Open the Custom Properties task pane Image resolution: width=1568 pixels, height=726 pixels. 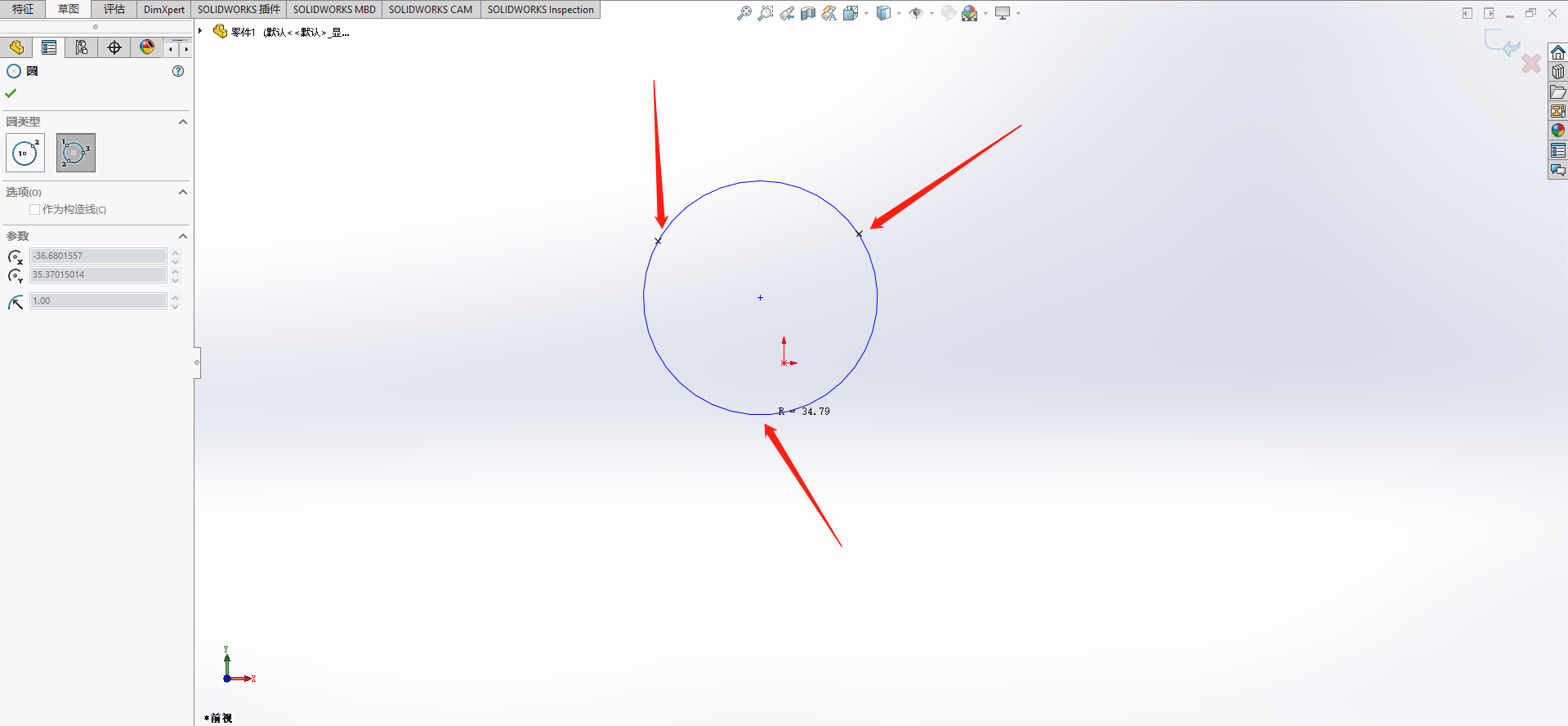pos(1558,150)
